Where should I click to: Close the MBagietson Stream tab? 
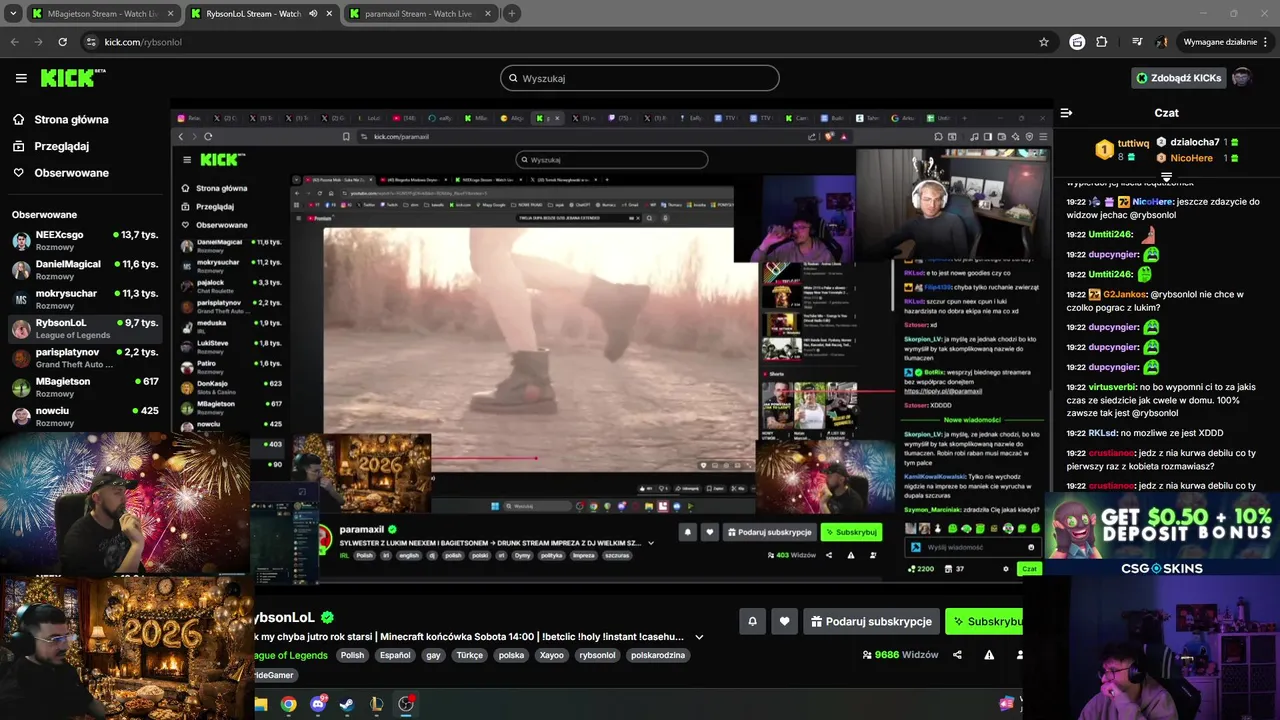[x=170, y=14]
